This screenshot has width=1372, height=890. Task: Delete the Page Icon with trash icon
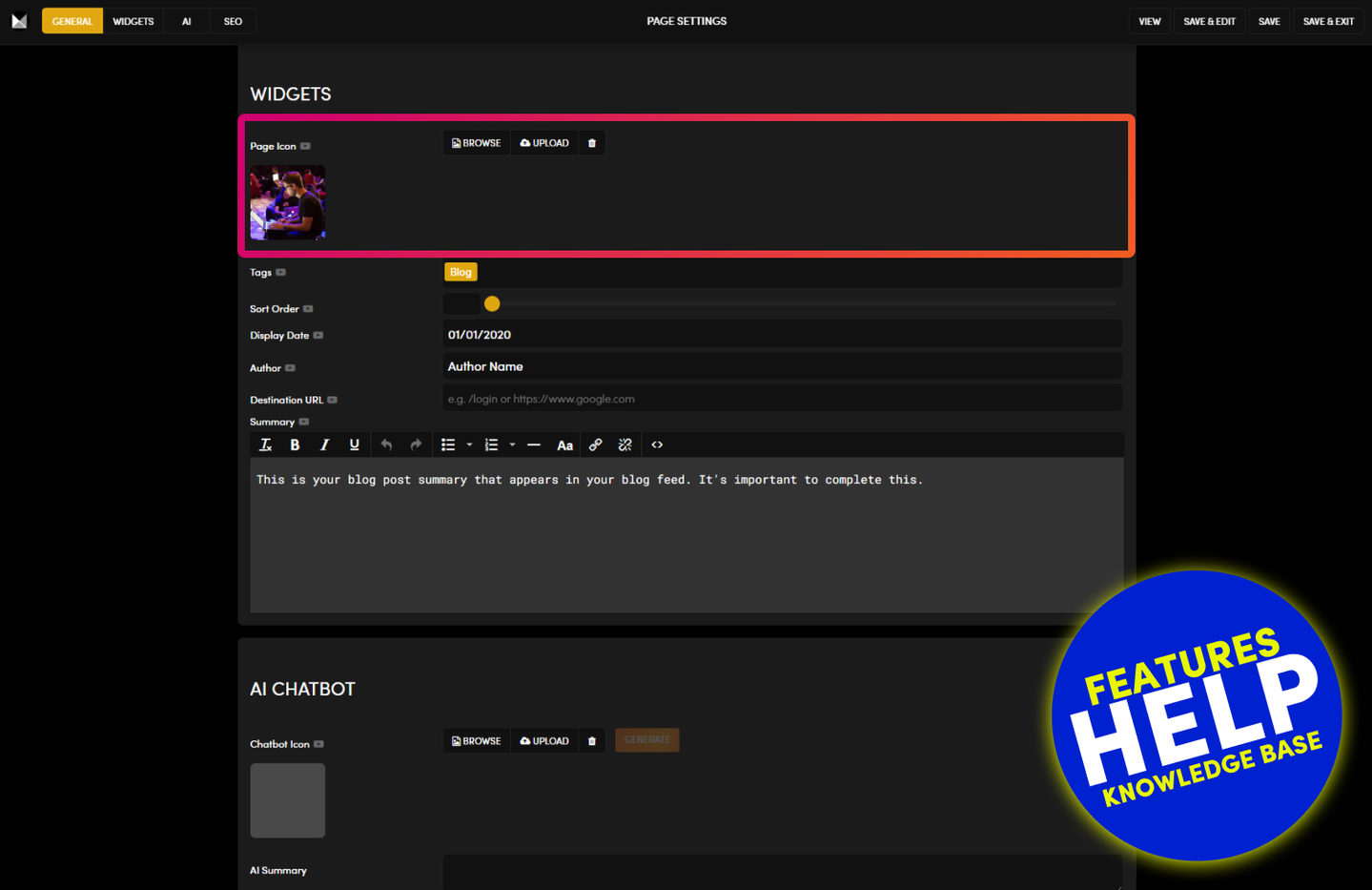(x=591, y=143)
